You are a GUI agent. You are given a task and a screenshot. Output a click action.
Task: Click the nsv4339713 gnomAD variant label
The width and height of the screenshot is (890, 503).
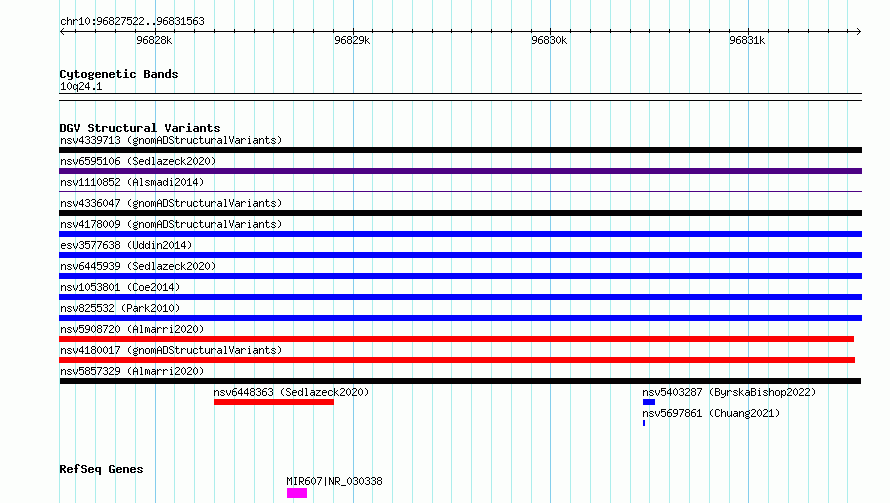point(171,140)
